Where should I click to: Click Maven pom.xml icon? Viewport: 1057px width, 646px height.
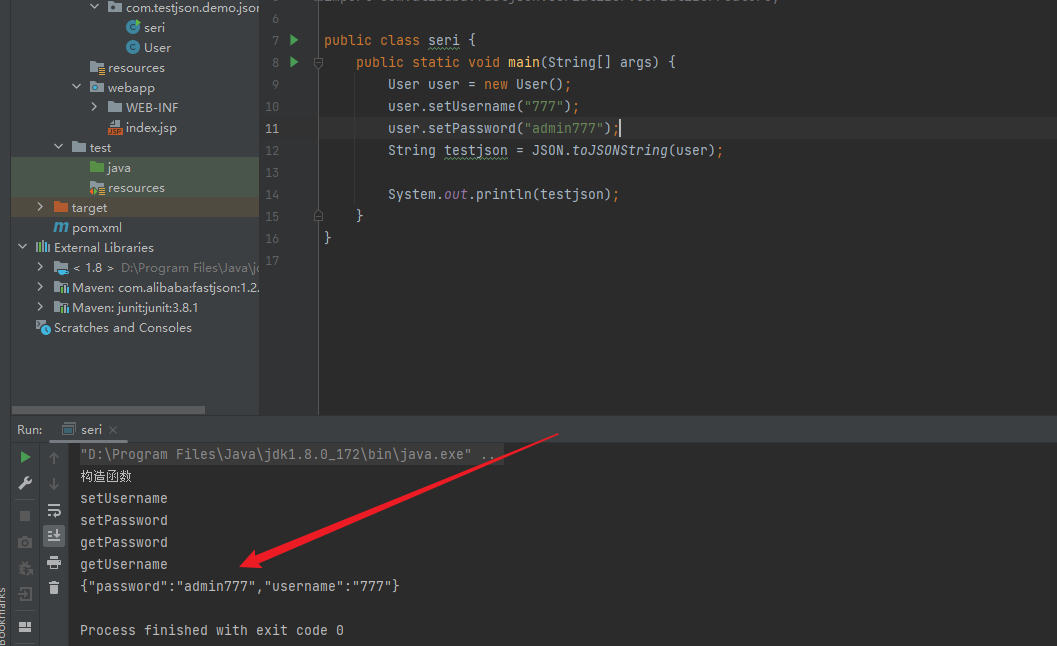61,227
